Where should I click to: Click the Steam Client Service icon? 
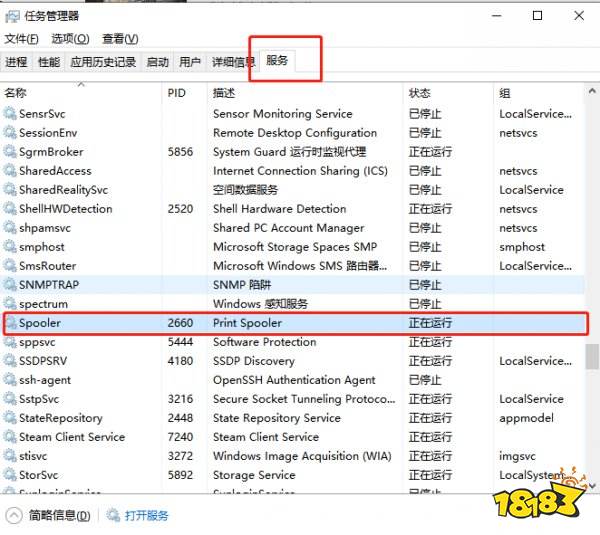pos(10,437)
